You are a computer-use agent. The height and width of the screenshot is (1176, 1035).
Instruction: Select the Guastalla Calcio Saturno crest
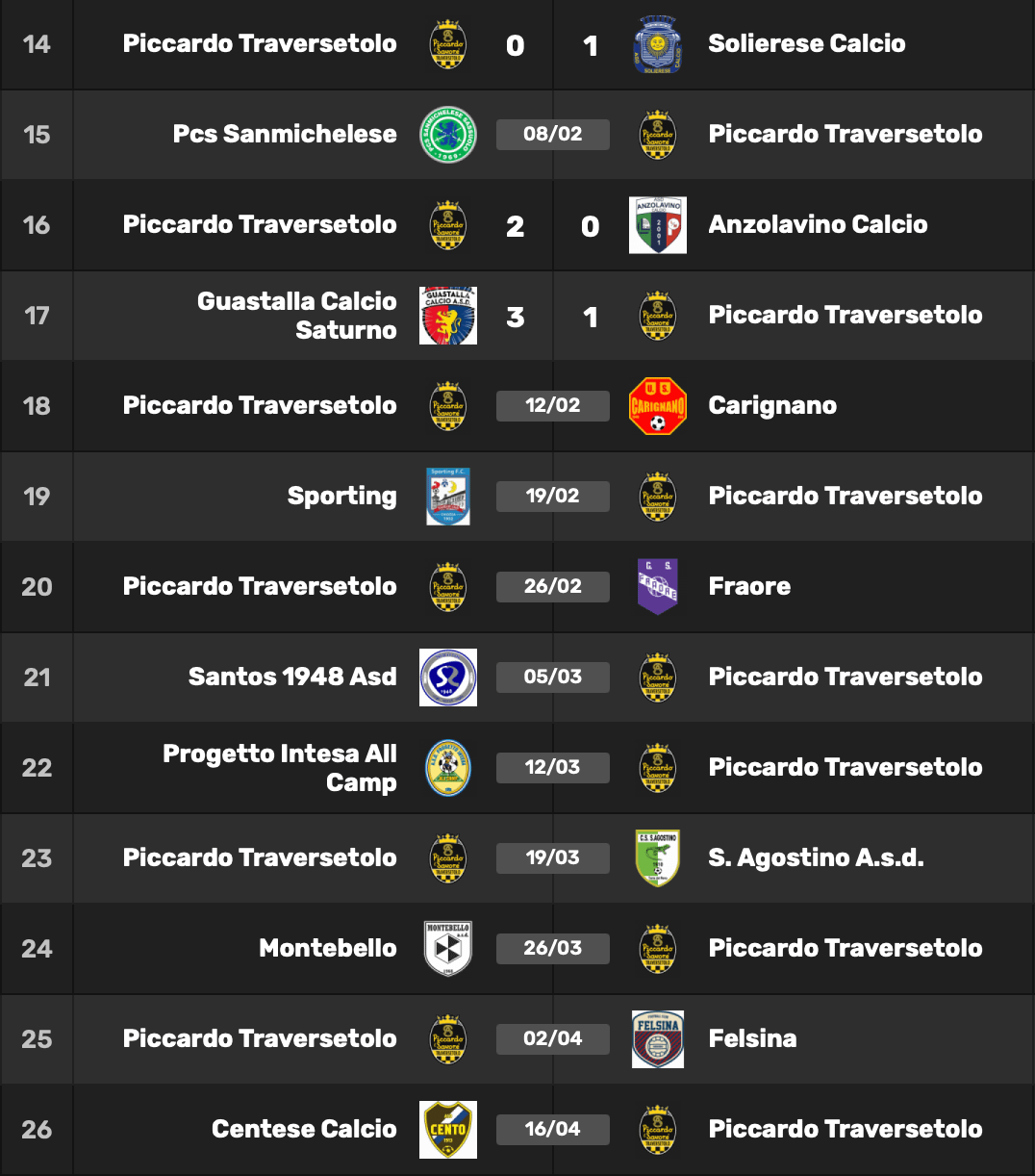(448, 316)
